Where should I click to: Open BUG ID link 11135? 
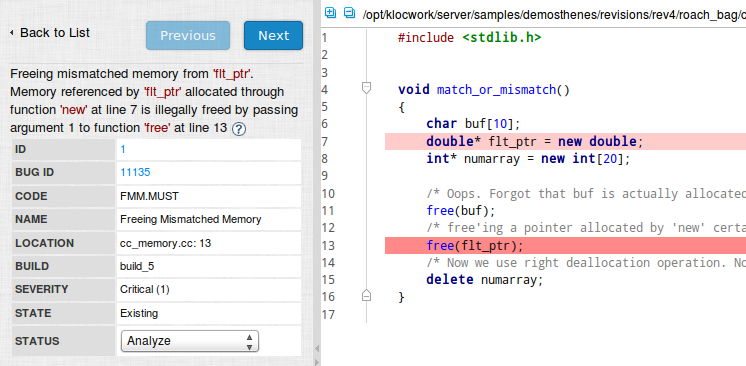135,172
